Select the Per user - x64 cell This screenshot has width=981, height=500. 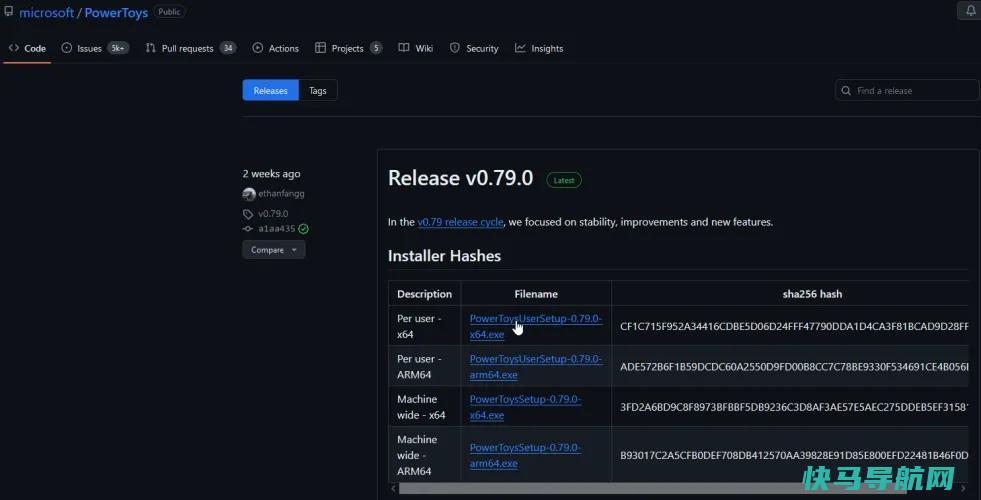click(x=424, y=326)
